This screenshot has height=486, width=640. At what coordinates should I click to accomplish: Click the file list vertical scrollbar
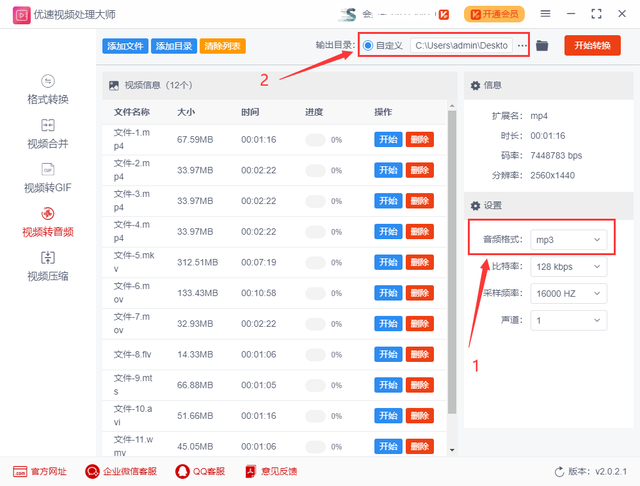(x=452, y=262)
